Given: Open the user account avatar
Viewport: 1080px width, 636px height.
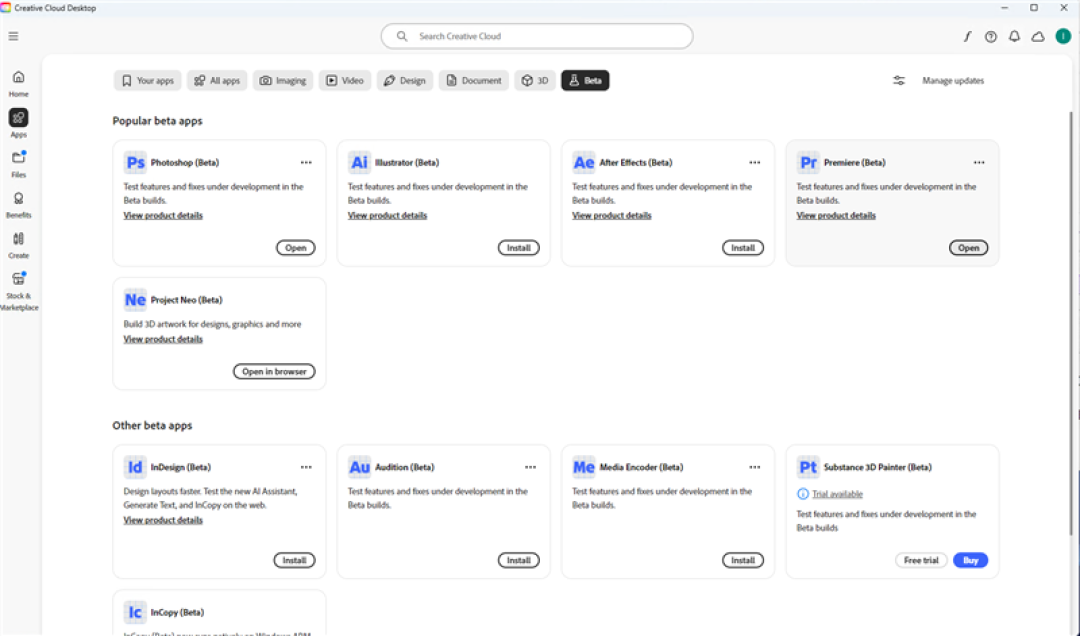Looking at the screenshot, I should point(1063,37).
